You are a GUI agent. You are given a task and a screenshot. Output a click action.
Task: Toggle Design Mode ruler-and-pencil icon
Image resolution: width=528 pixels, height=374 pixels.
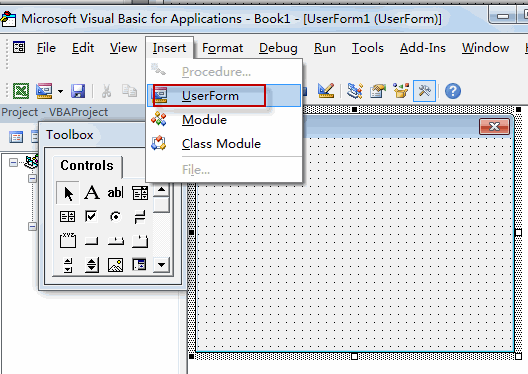[326, 91]
